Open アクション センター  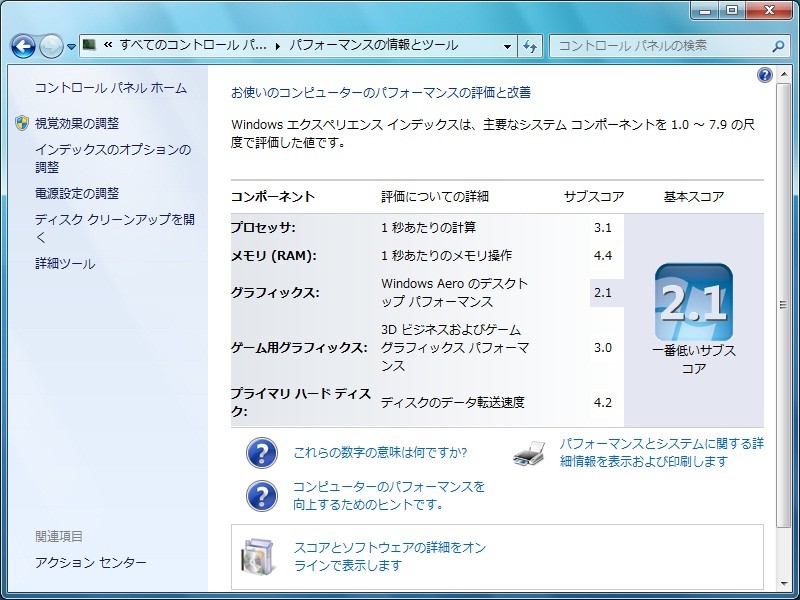pyautogui.click(x=91, y=562)
